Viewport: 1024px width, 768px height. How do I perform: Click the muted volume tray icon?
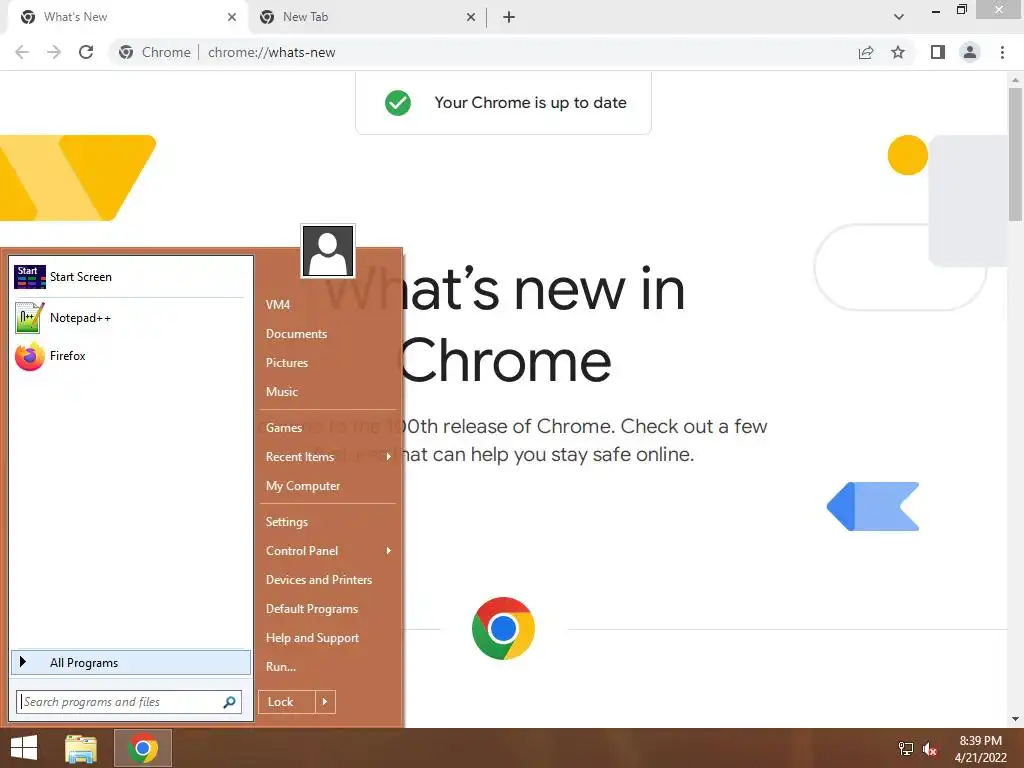(x=930, y=748)
